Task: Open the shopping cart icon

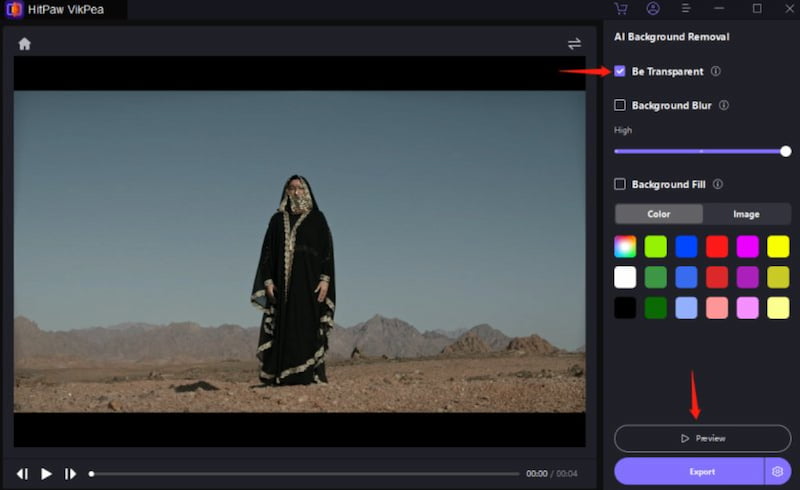Action: pyautogui.click(x=621, y=9)
